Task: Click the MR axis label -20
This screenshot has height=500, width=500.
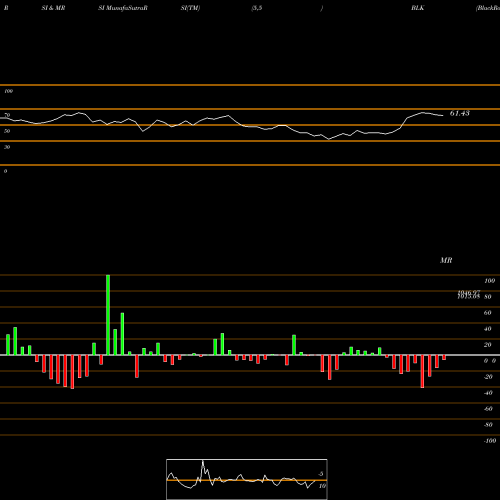Action: pyautogui.click(x=488, y=377)
